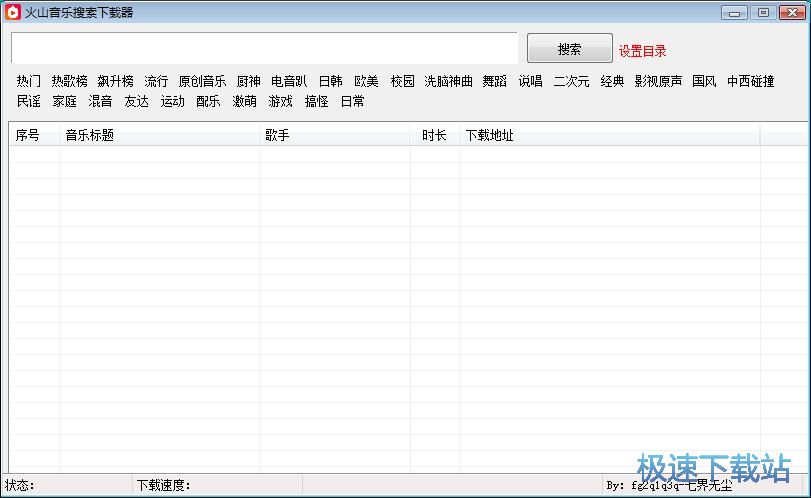
Task: Select the 日韩 category
Action: pos(331,81)
